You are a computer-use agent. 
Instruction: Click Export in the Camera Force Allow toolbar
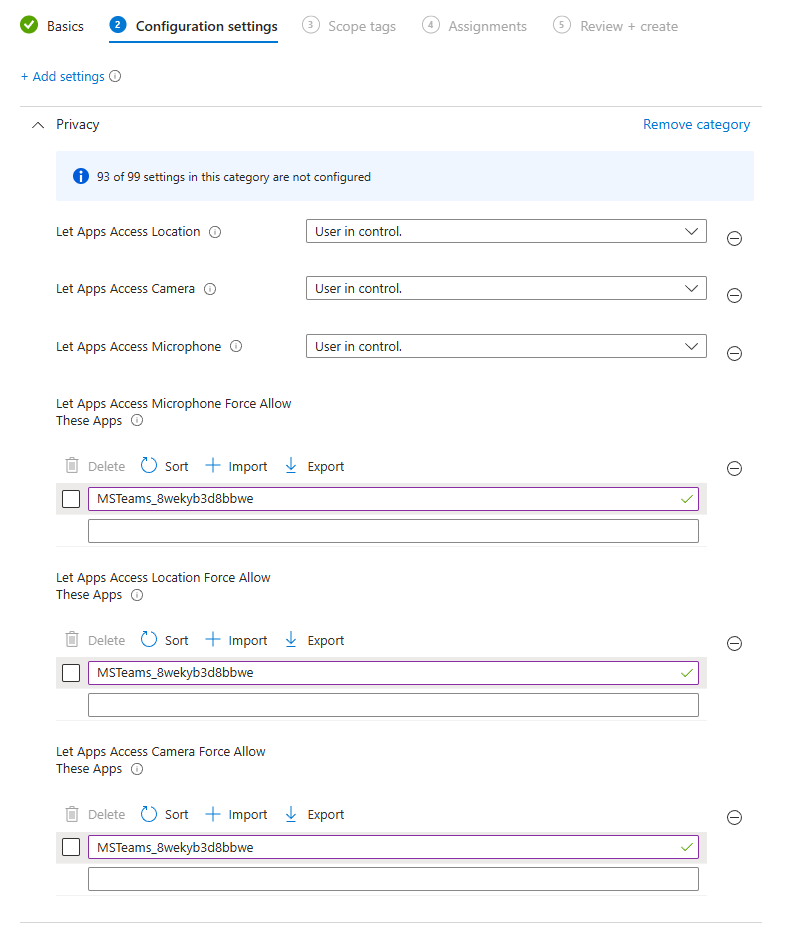[314, 814]
